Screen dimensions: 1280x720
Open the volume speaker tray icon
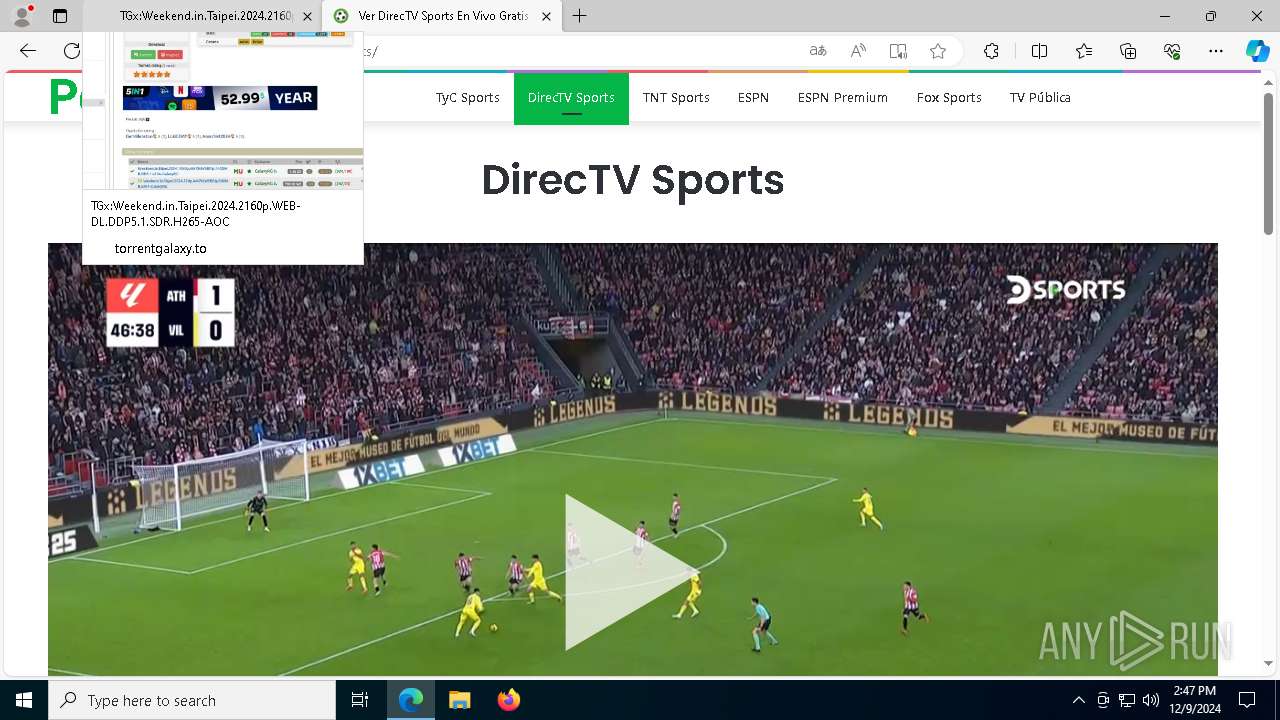click(x=1151, y=700)
